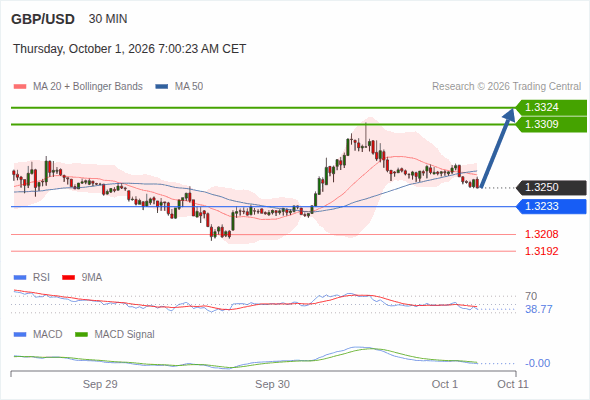Click the MACD legend label
Viewport: 590px width, 400px height.
point(48,335)
